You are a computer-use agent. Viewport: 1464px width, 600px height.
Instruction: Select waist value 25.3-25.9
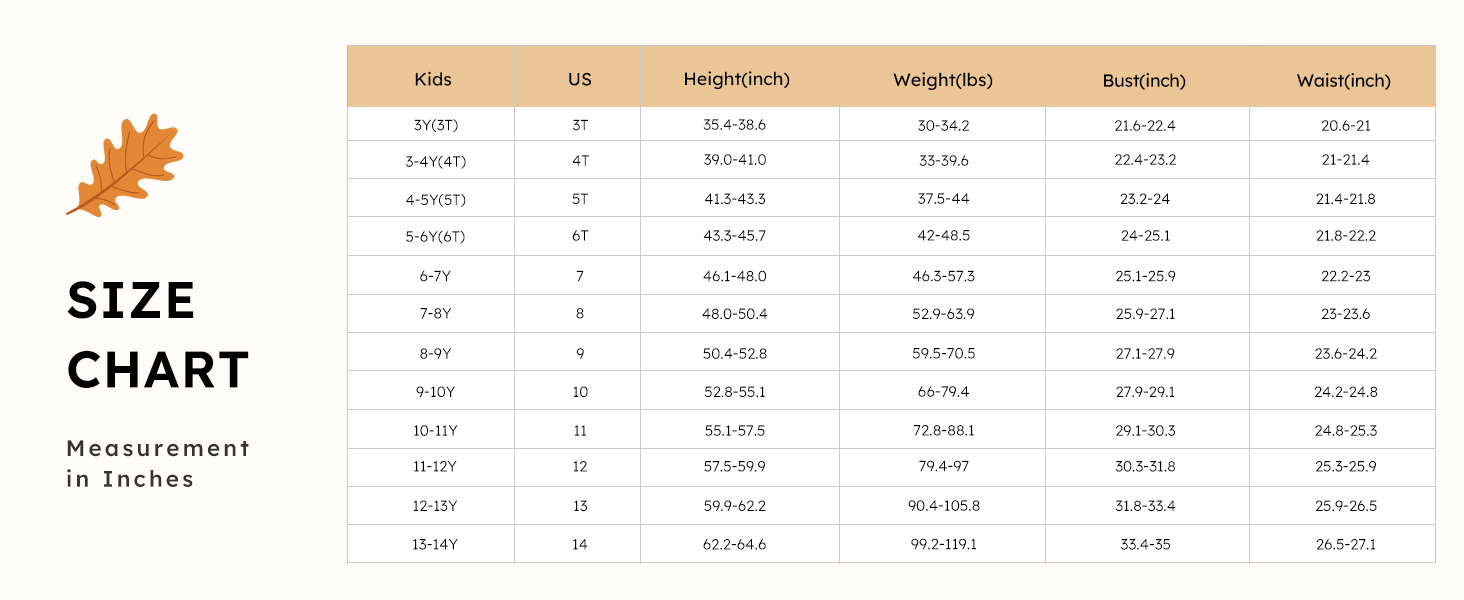1345,466
